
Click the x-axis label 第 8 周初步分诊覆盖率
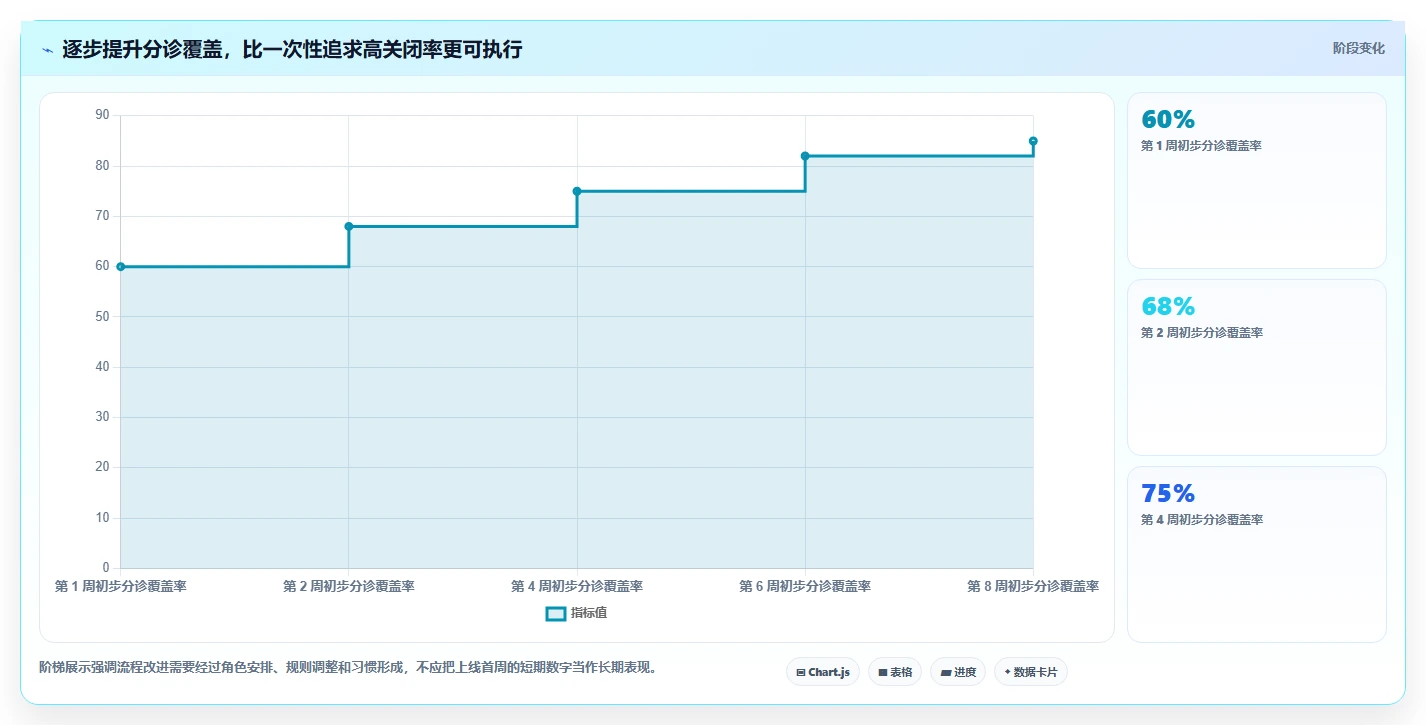[1033, 586]
